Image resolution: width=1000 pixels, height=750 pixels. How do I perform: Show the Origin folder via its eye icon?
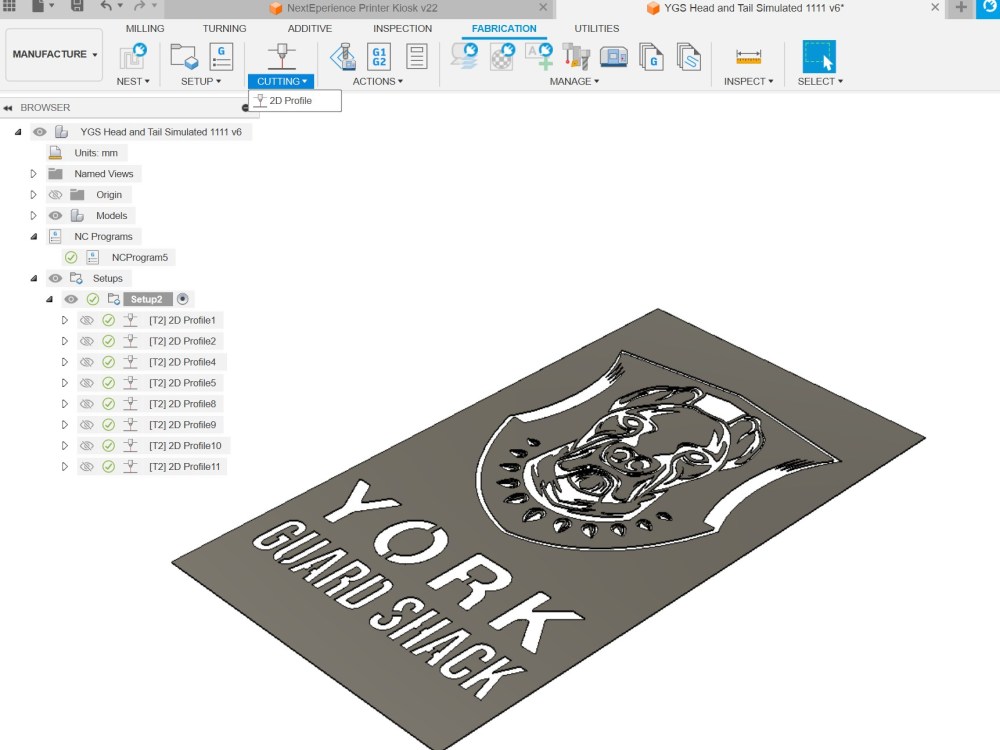(x=55, y=195)
